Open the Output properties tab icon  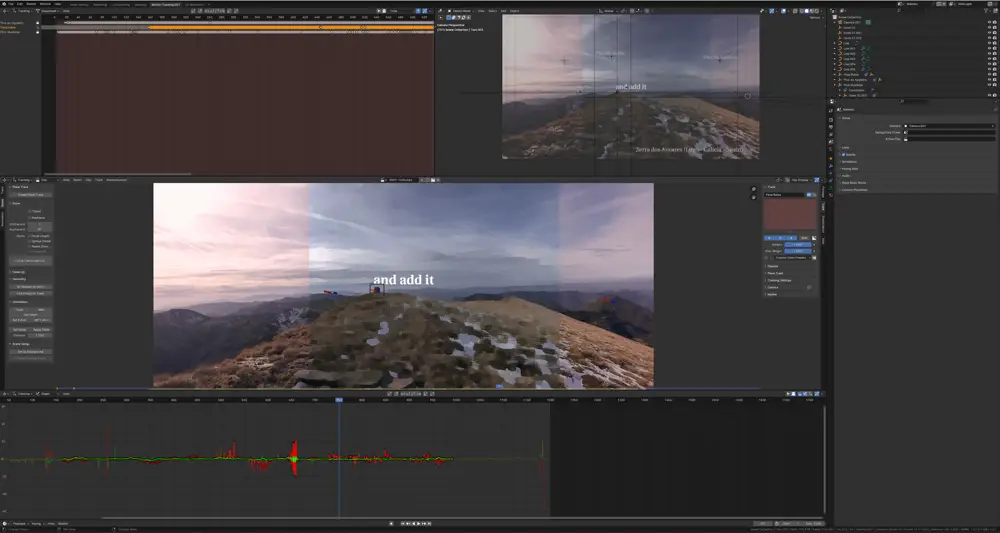click(831, 127)
